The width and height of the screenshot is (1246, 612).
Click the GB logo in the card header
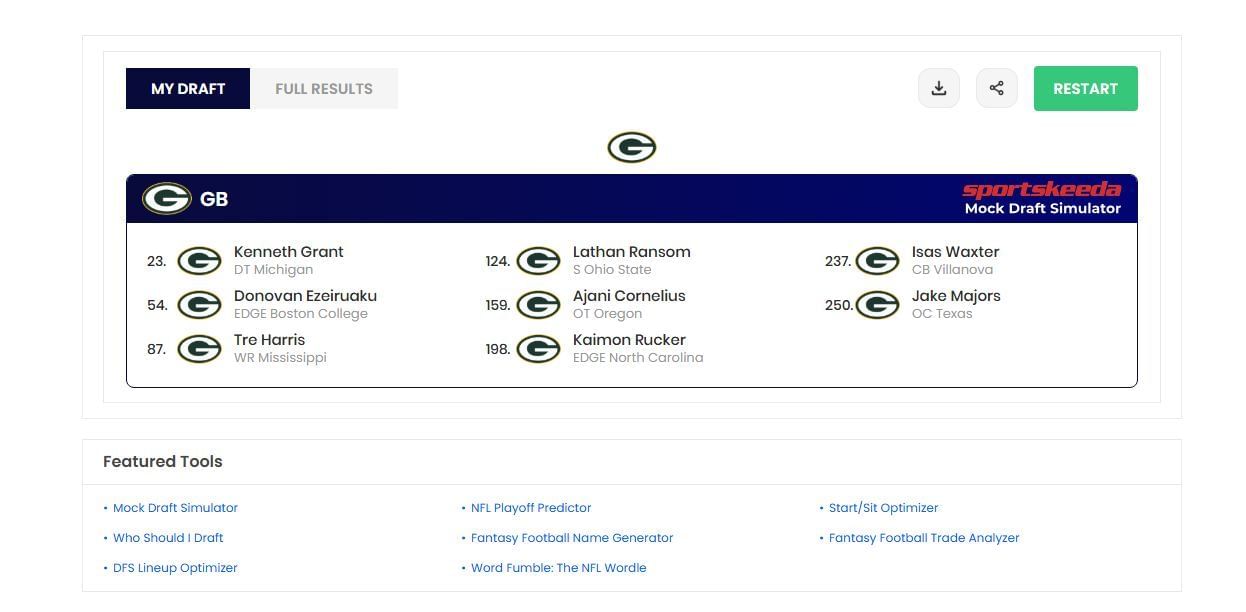[x=166, y=199]
